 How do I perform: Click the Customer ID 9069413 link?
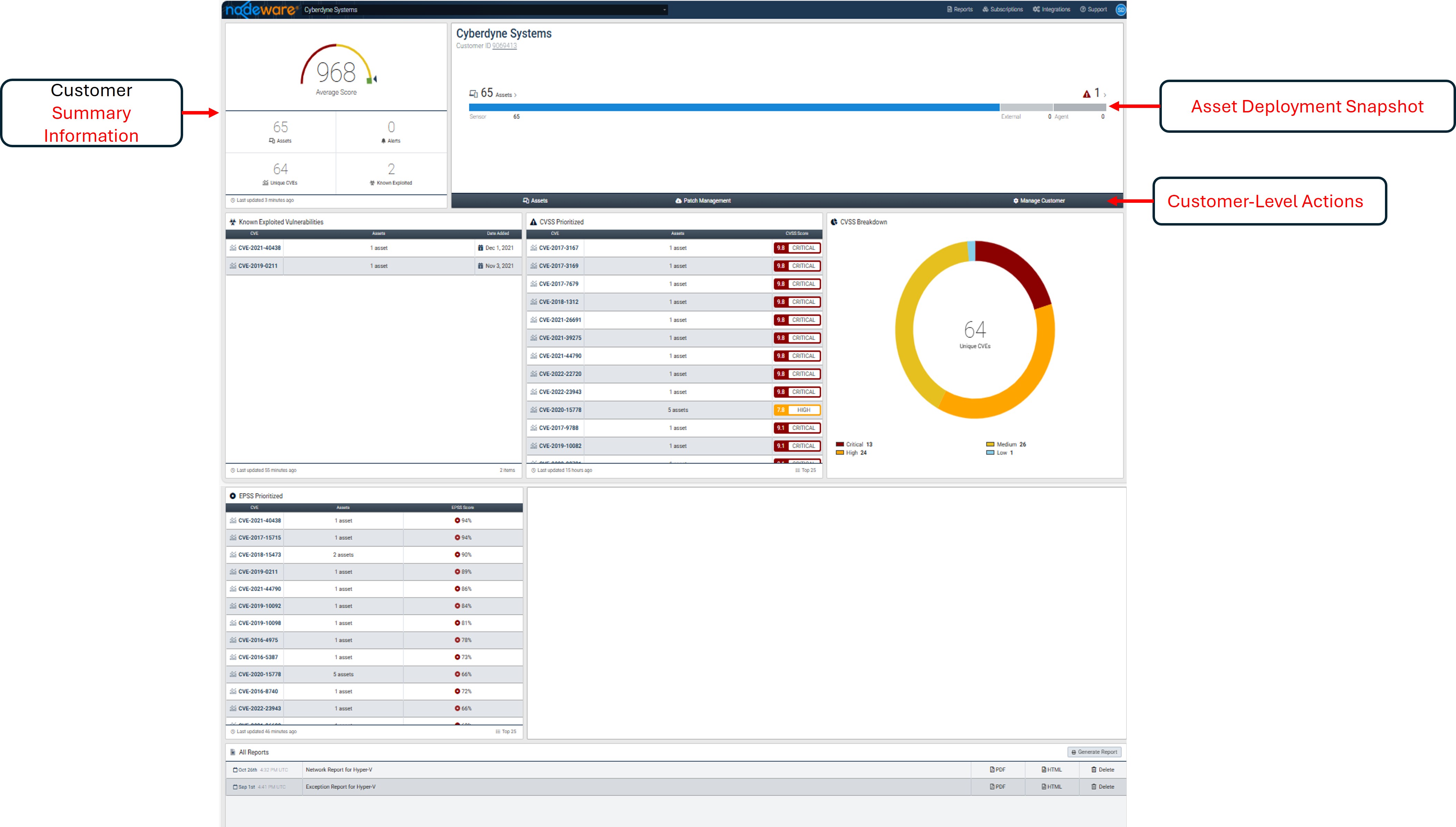(x=504, y=46)
